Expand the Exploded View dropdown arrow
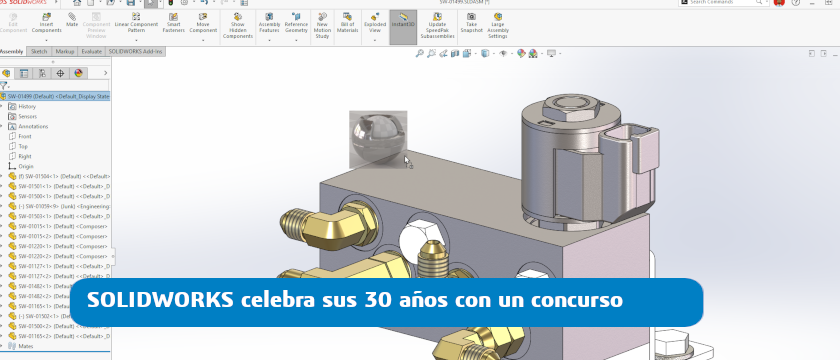The height and width of the screenshot is (360, 840). point(374,41)
